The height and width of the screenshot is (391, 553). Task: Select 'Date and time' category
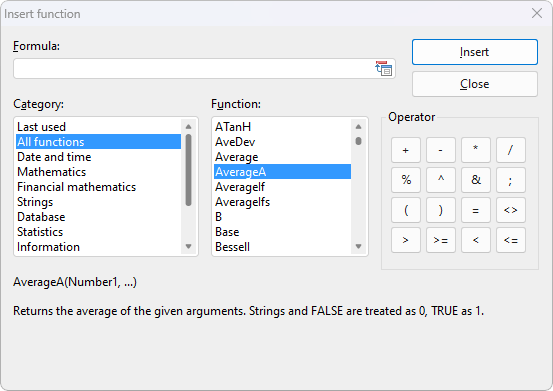pyautogui.click(x=98, y=157)
